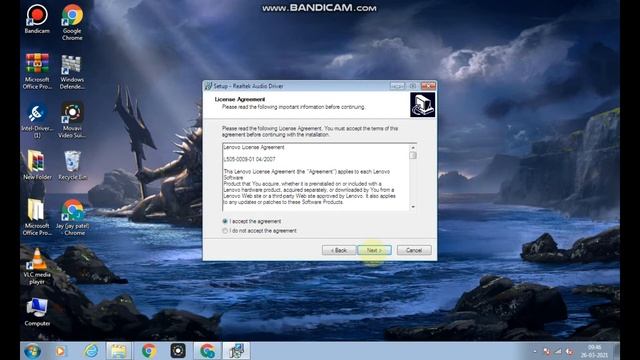
Task: Open the Movavi screen recorder from the taskbar
Action: (x=178, y=351)
